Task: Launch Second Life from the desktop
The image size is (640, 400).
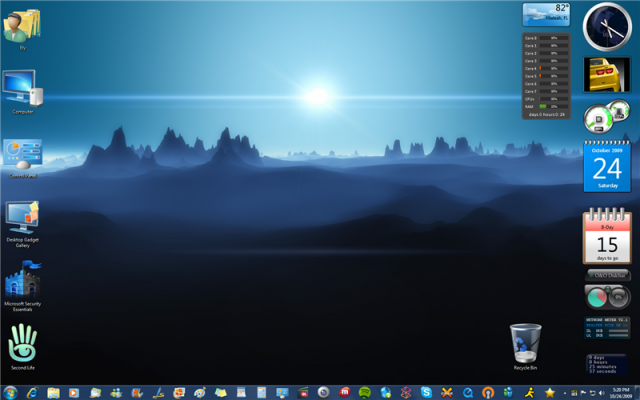Action: [x=22, y=347]
